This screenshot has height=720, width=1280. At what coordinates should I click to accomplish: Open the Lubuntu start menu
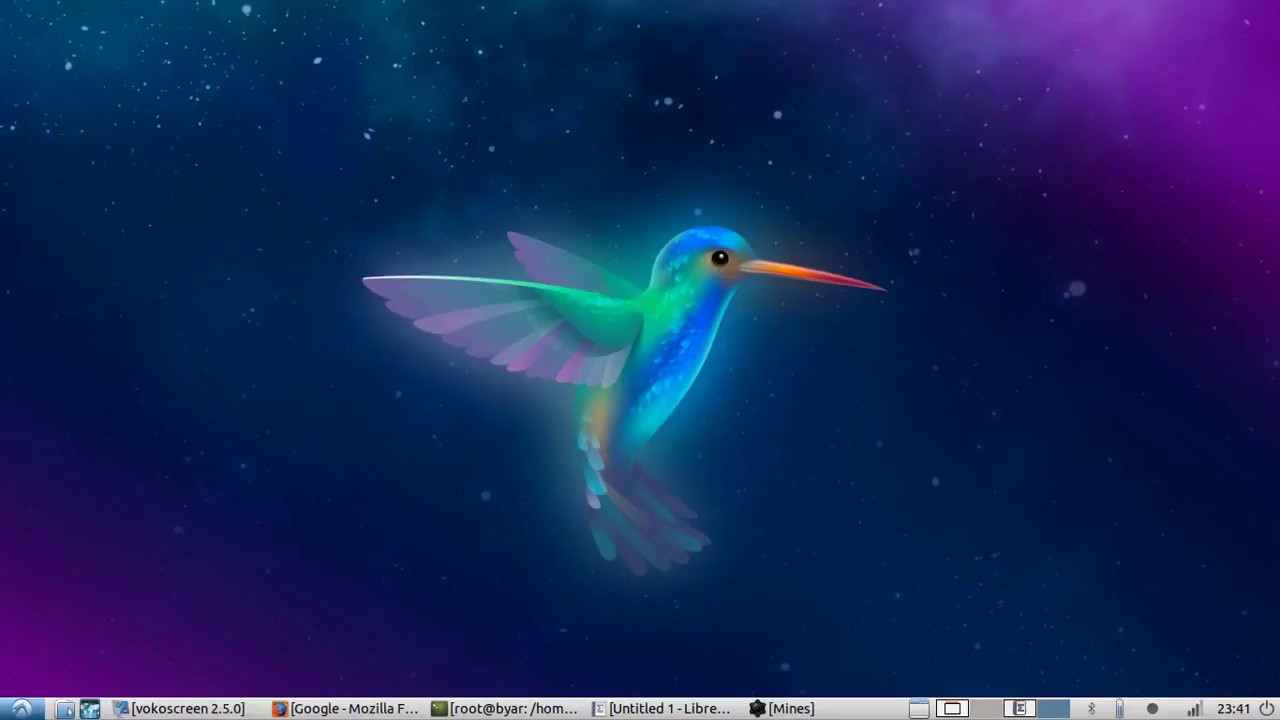point(21,709)
